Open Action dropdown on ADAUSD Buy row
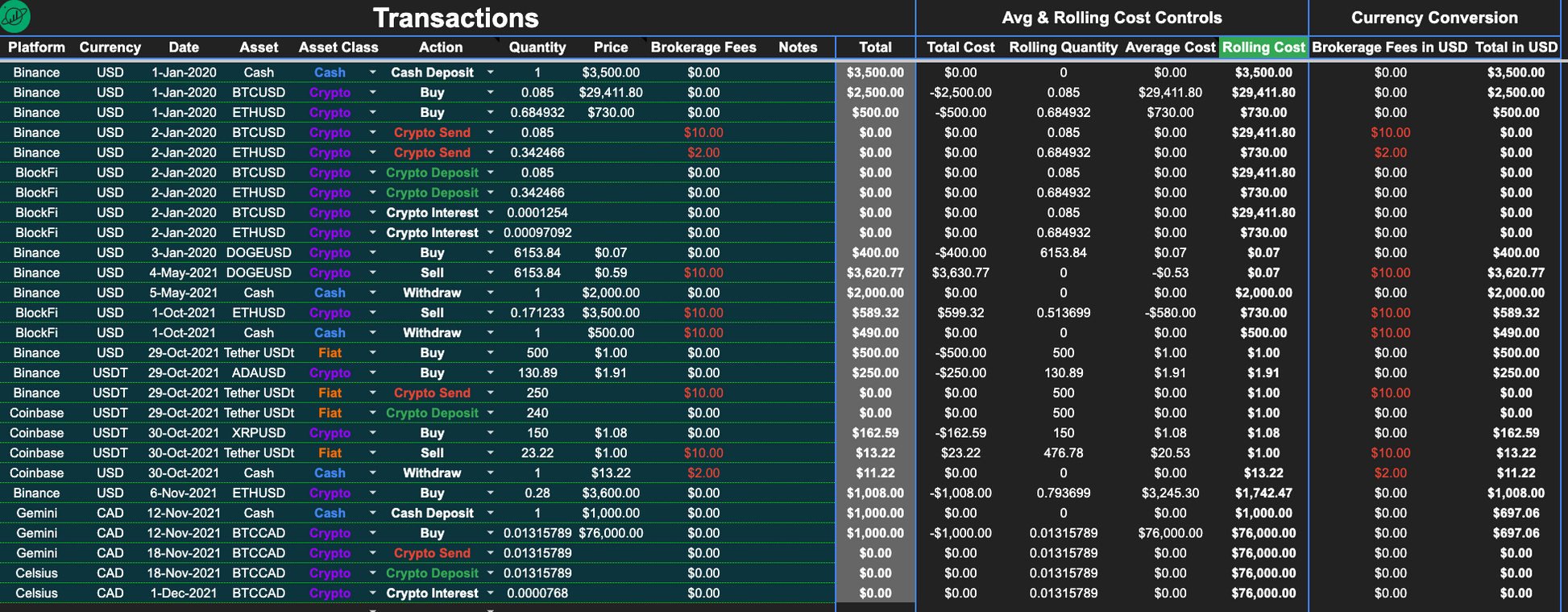1568x612 pixels. click(490, 373)
